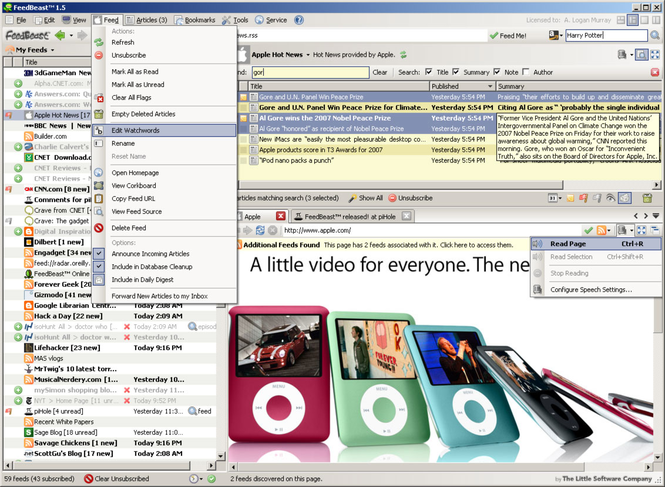Click the Dilbert feed icon
The height and width of the screenshot is (487, 665).
(x=28, y=242)
